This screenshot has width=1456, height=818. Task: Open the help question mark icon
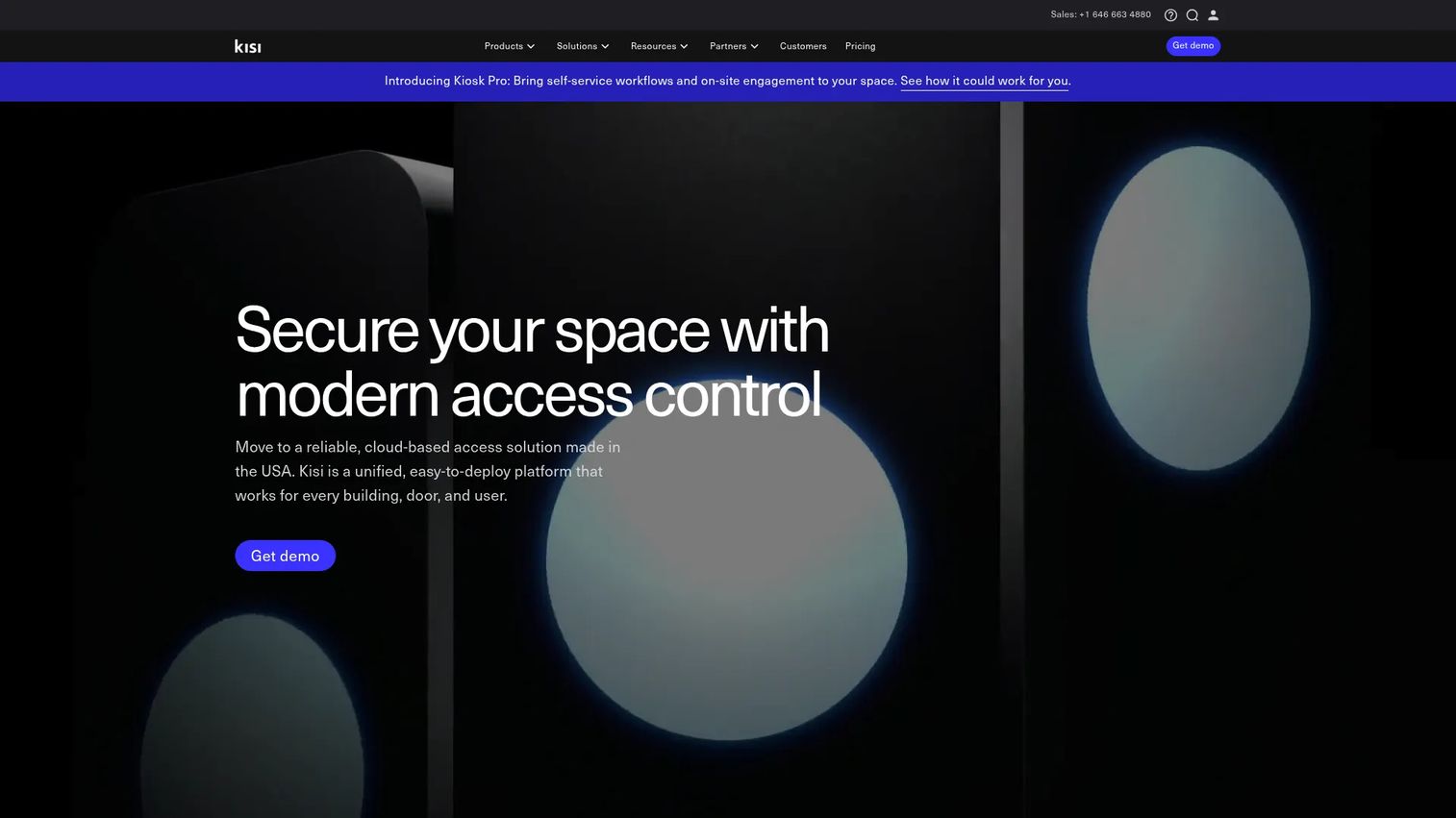1170,15
